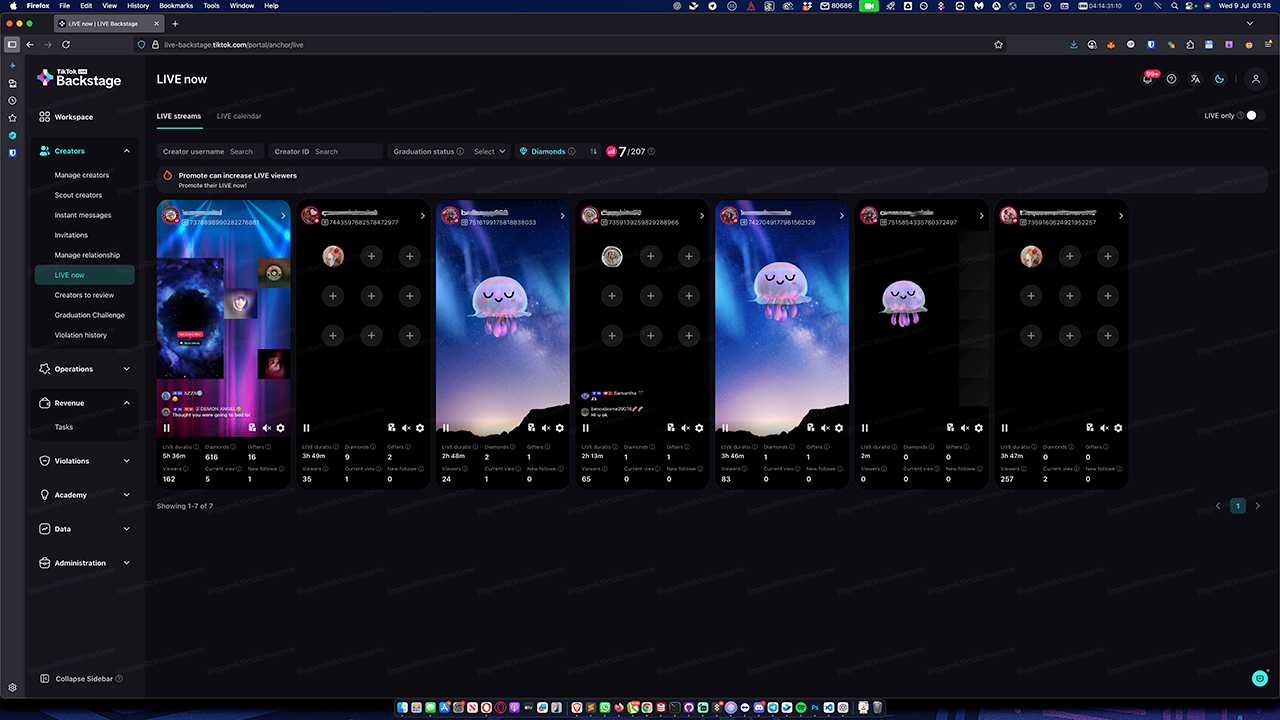The height and width of the screenshot is (720, 1280).
Task: Click the sort order arrows beside Diamonds
Action: point(594,152)
